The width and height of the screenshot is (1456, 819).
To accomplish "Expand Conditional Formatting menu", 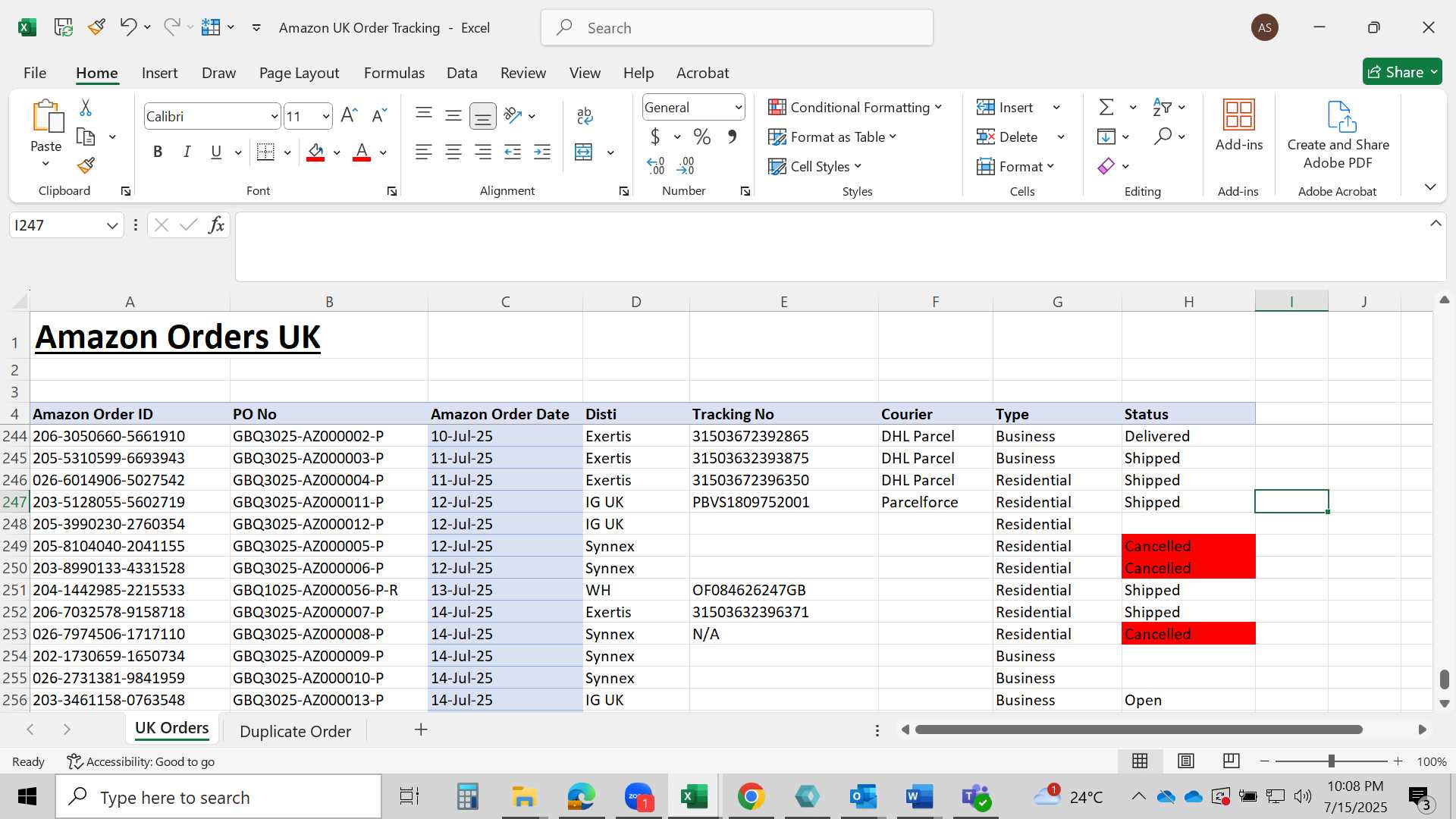I will tap(855, 108).
